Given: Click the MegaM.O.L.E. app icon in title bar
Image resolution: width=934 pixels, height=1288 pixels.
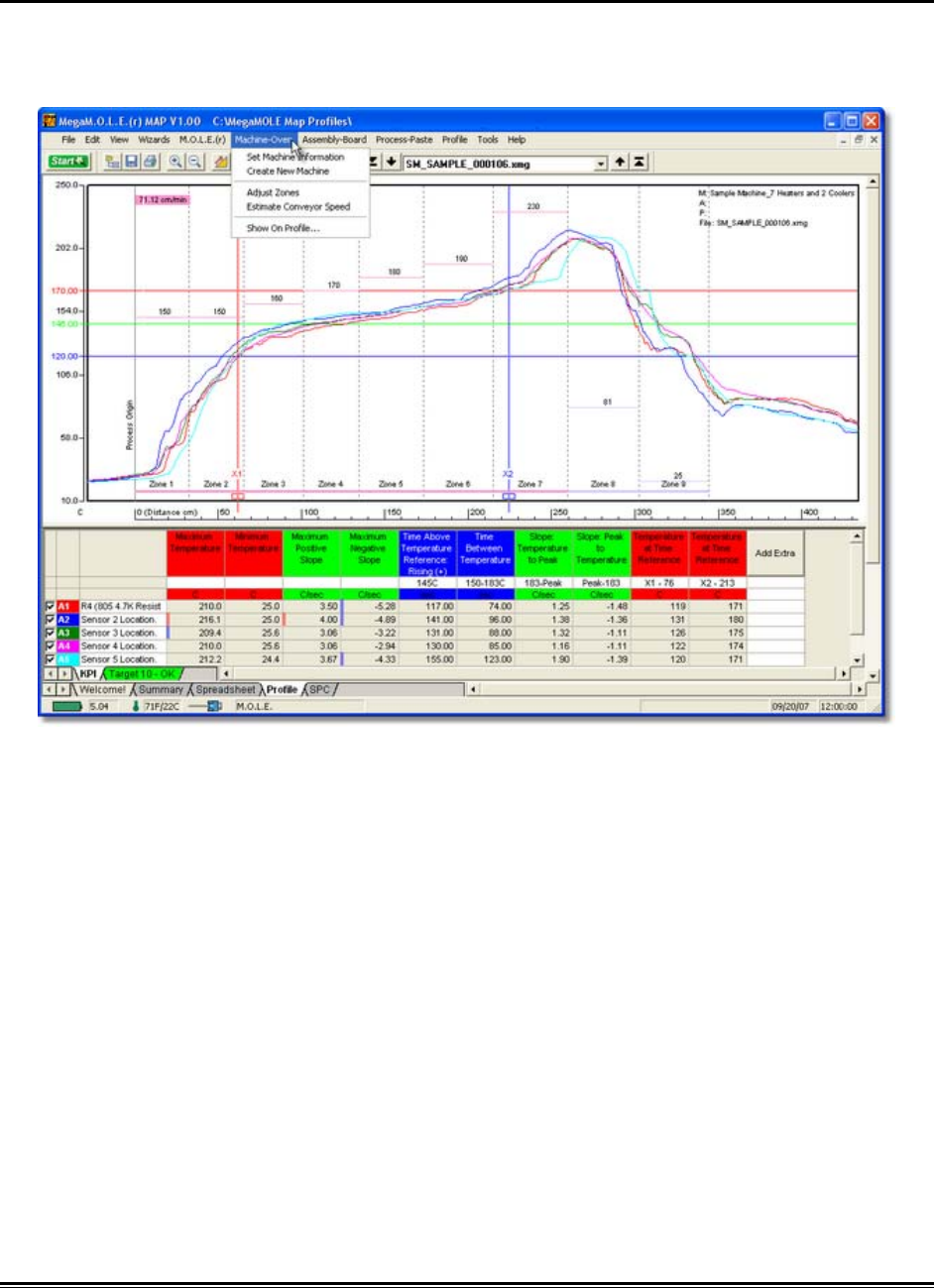Looking at the screenshot, I should tap(51, 121).
